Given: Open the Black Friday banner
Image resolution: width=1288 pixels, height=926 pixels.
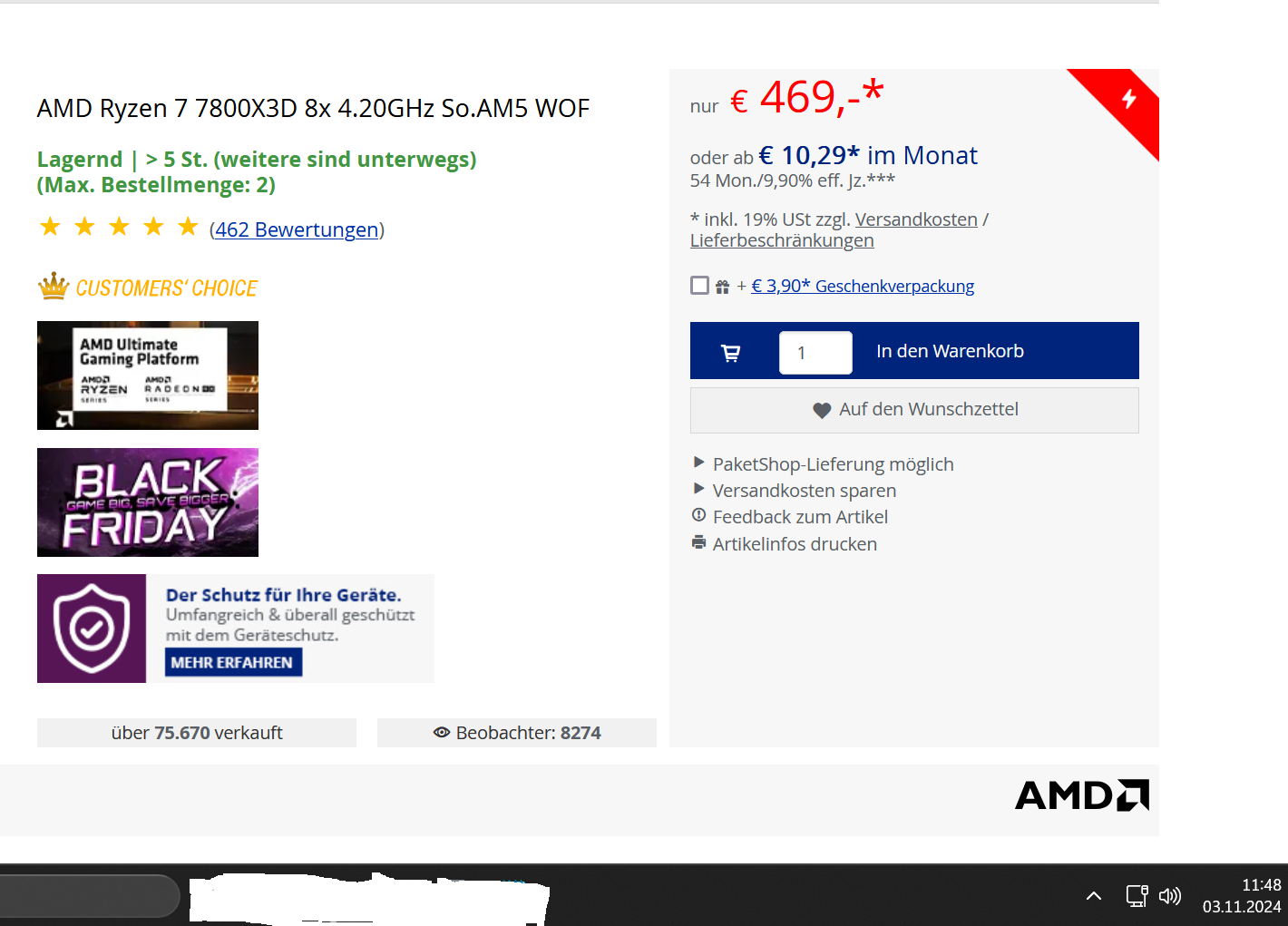Looking at the screenshot, I should tap(148, 502).
